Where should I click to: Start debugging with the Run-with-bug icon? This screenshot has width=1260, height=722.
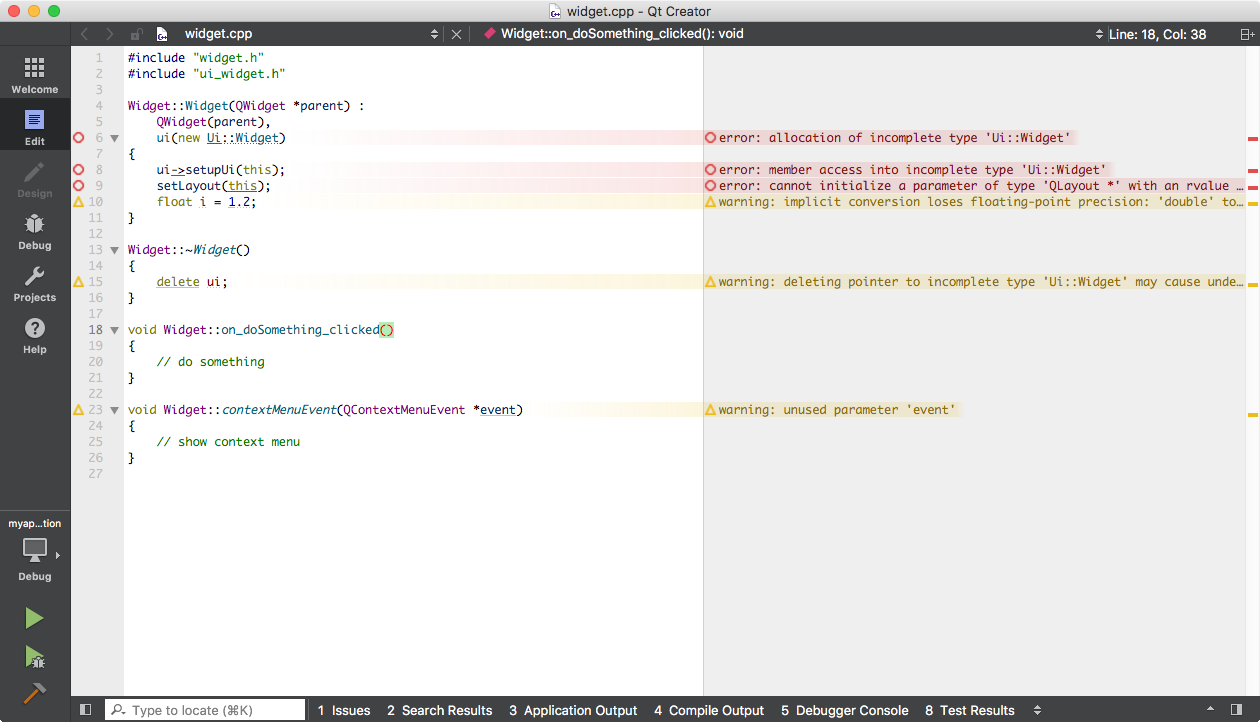coord(35,657)
